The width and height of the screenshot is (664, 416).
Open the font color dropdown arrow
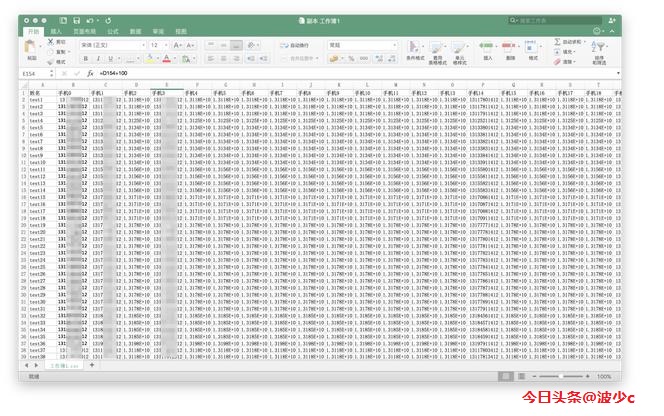(x=174, y=59)
